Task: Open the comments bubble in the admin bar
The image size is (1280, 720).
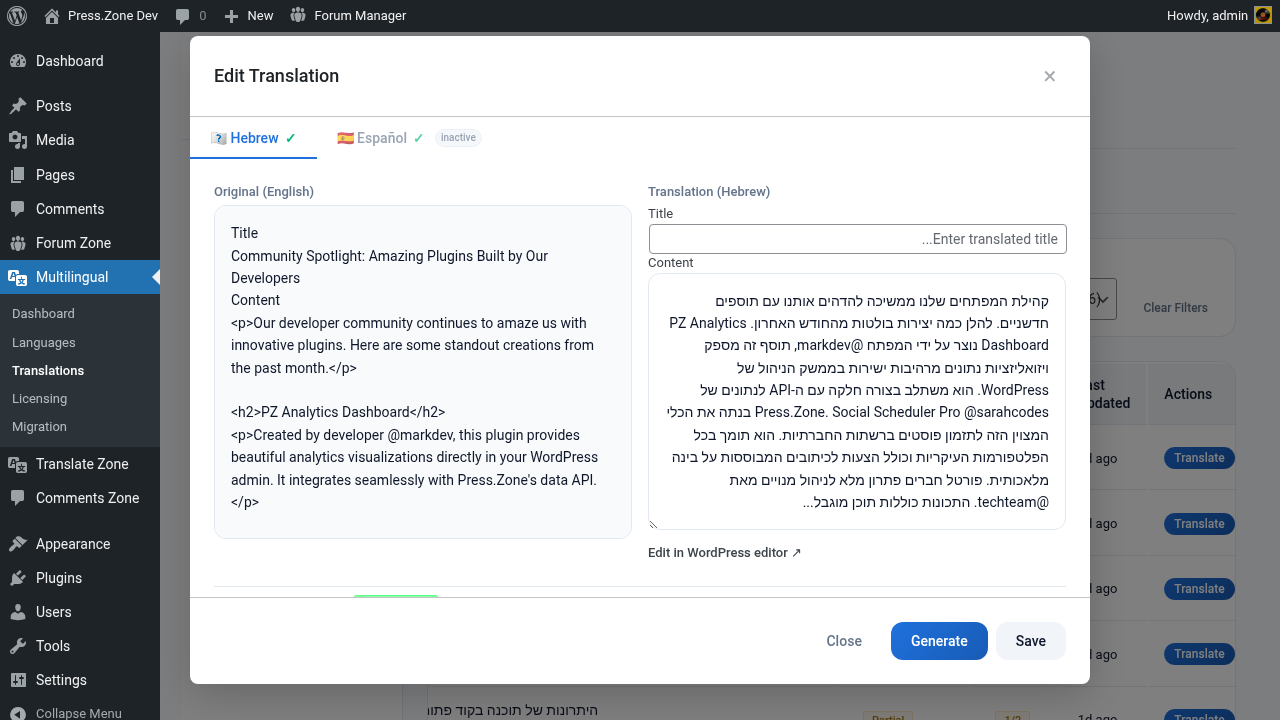Action: pos(182,16)
